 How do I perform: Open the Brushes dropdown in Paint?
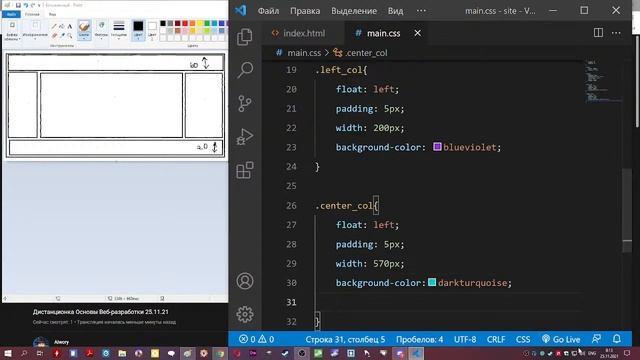coord(84,31)
